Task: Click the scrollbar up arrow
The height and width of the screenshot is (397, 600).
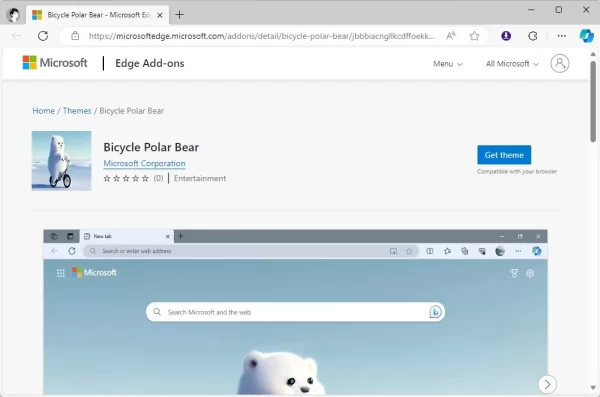Action: tap(593, 55)
